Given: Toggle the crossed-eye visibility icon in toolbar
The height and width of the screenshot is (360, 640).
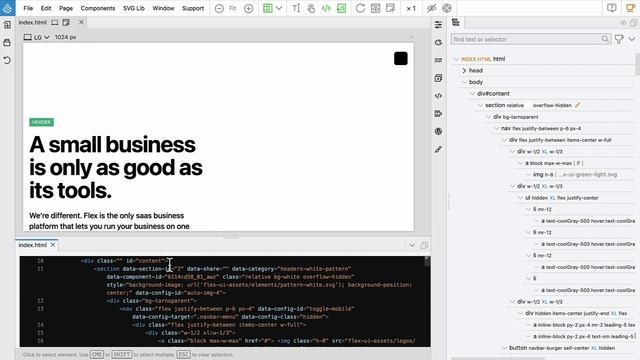Looking at the screenshot, I should [431, 8].
